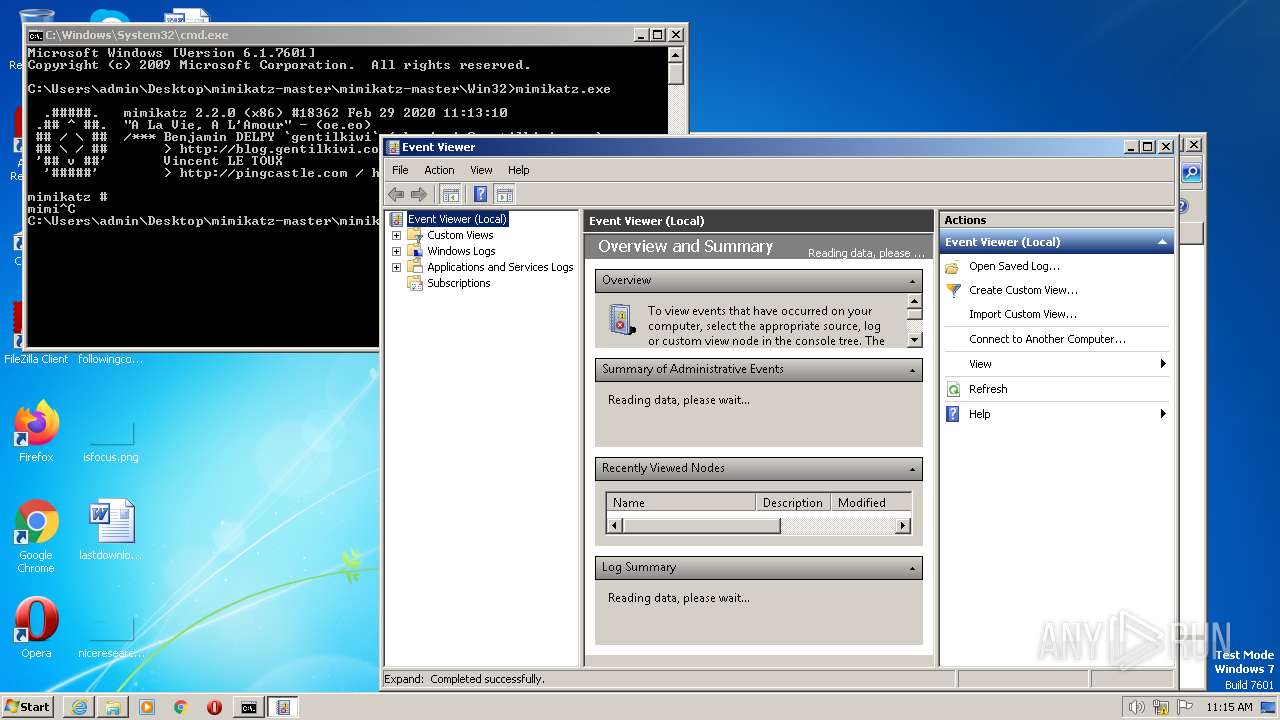Open Chrome from the taskbar
Image resolution: width=1280 pixels, height=720 pixels.
tap(181, 707)
